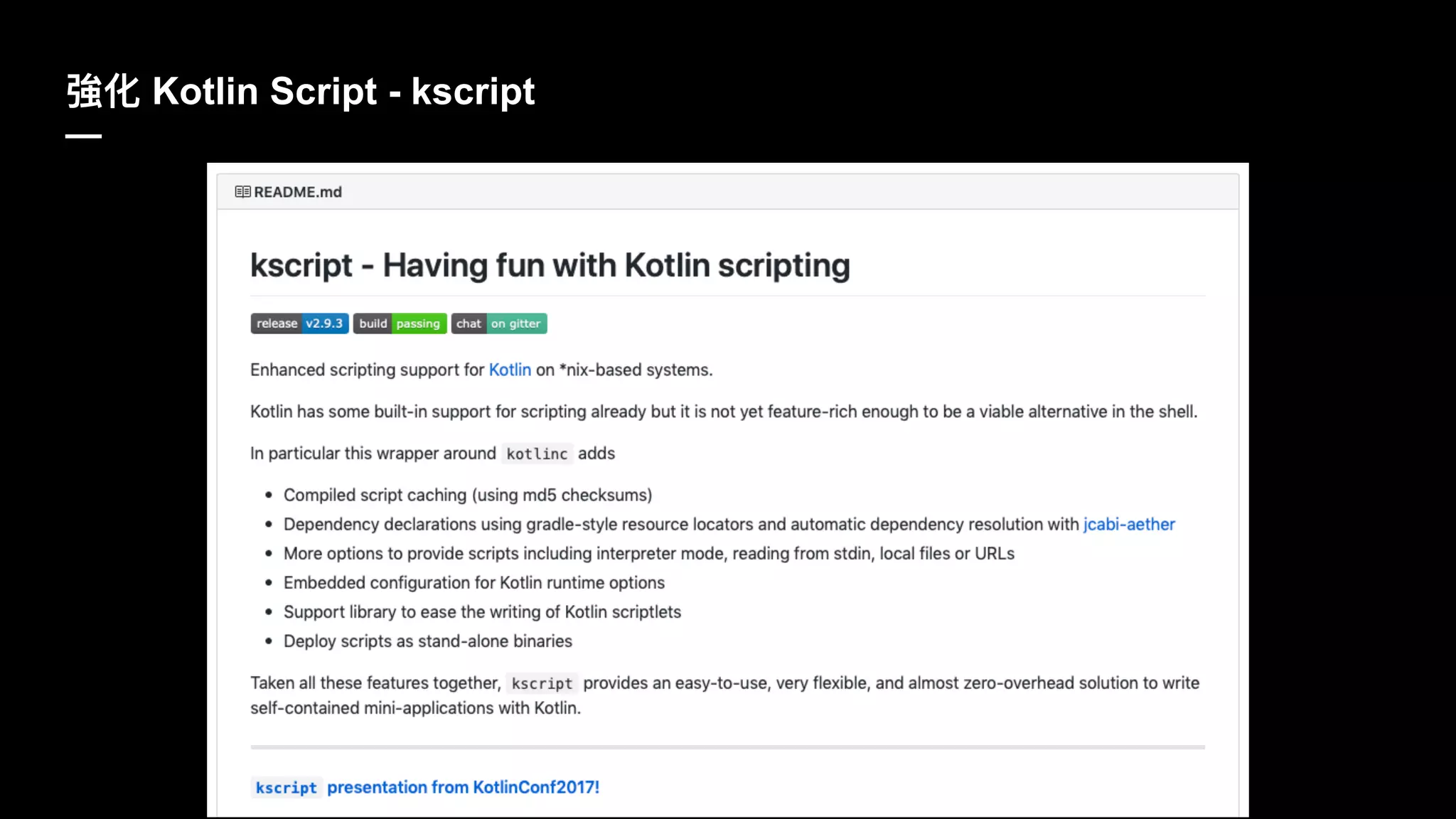Open the jcabi-aether link
This screenshot has width=1456, height=819.
click(x=1128, y=525)
